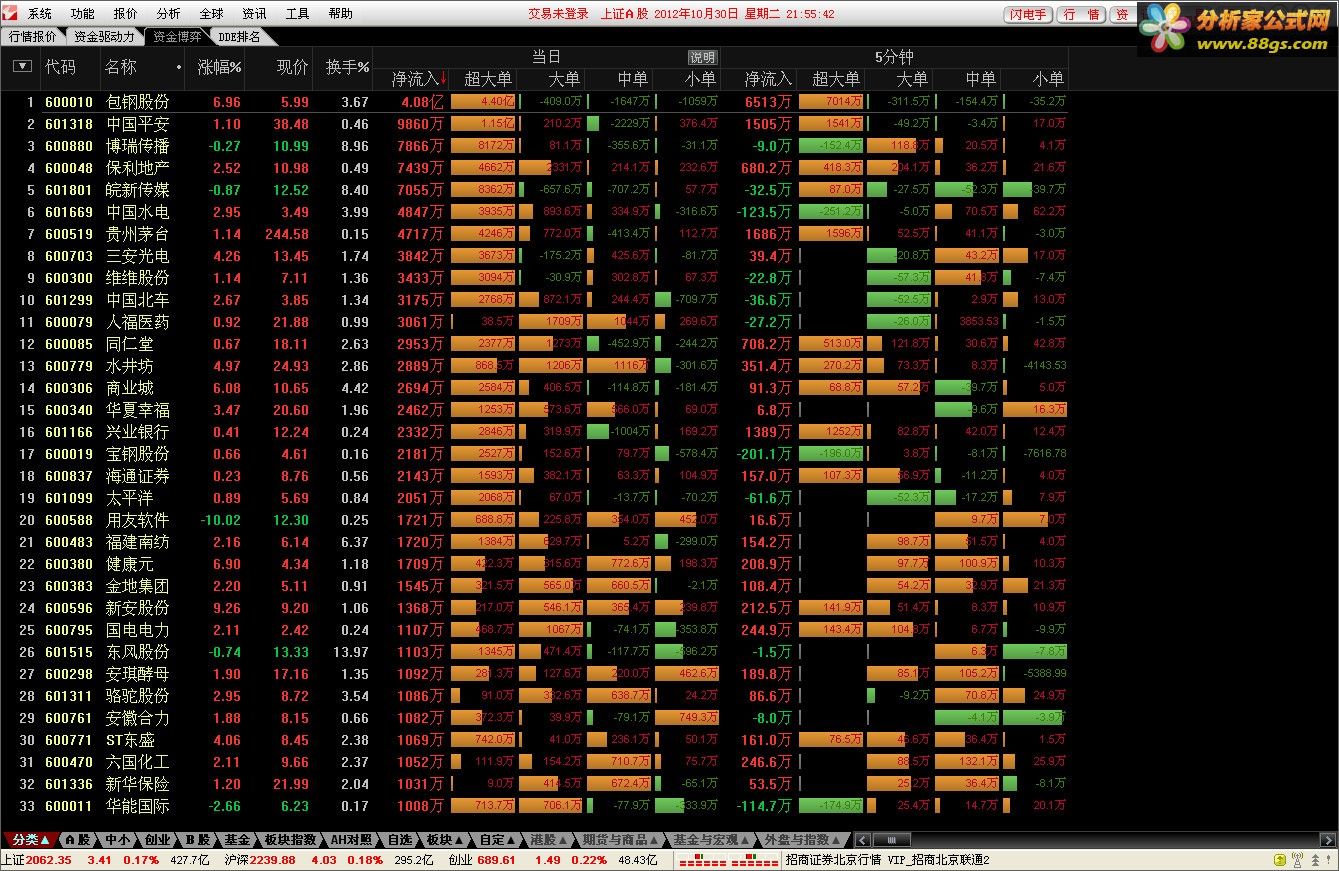Click 水井坊 stock name
1339x871 pixels.
tap(130, 366)
